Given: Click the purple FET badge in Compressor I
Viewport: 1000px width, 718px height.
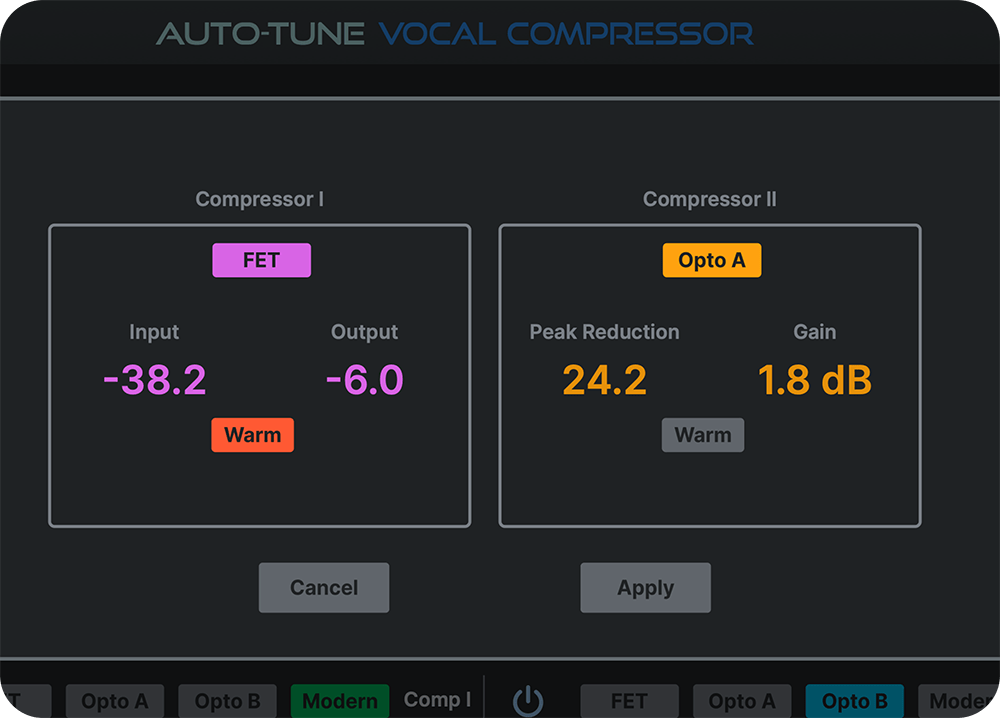Looking at the screenshot, I should click(261, 260).
